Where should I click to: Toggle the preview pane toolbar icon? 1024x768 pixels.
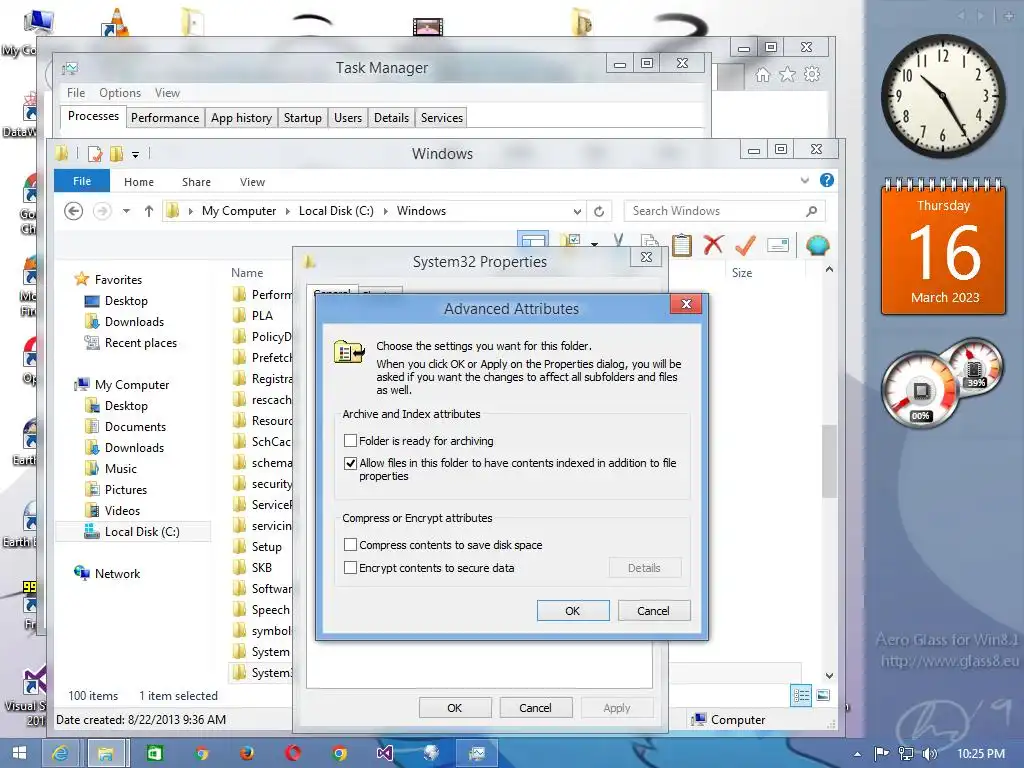[x=533, y=240]
